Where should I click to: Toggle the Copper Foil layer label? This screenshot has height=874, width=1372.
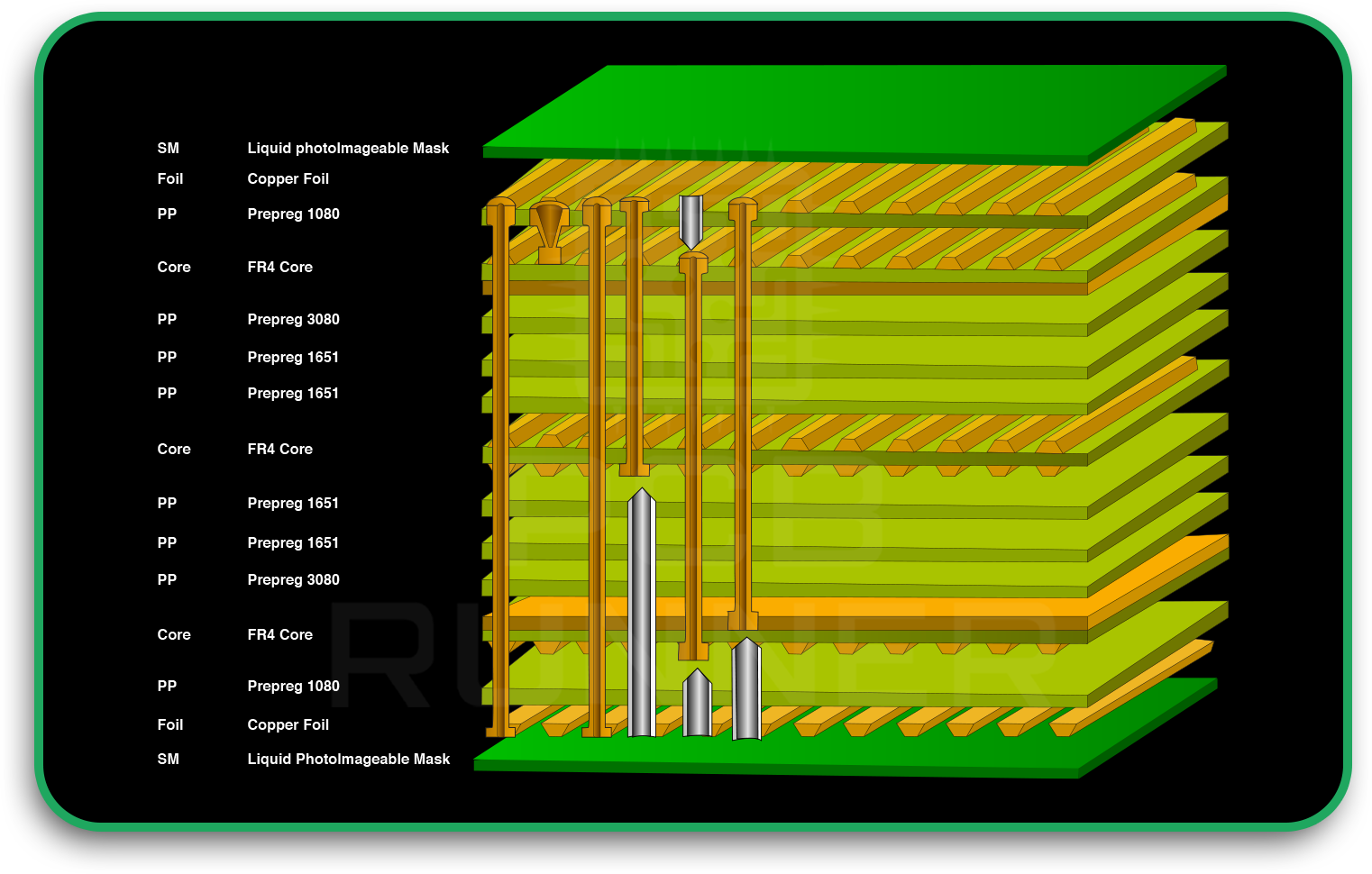coord(288,178)
